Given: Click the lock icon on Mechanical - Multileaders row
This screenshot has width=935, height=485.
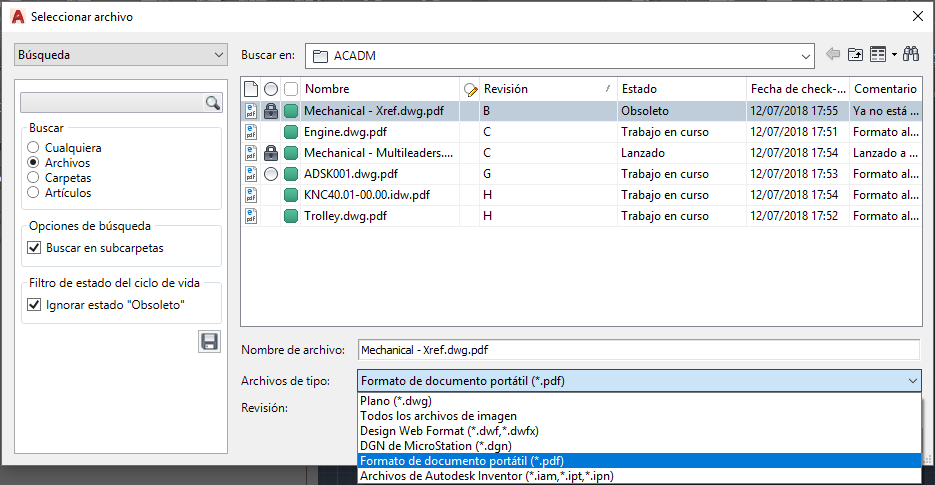Looking at the screenshot, I should pos(271,153).
